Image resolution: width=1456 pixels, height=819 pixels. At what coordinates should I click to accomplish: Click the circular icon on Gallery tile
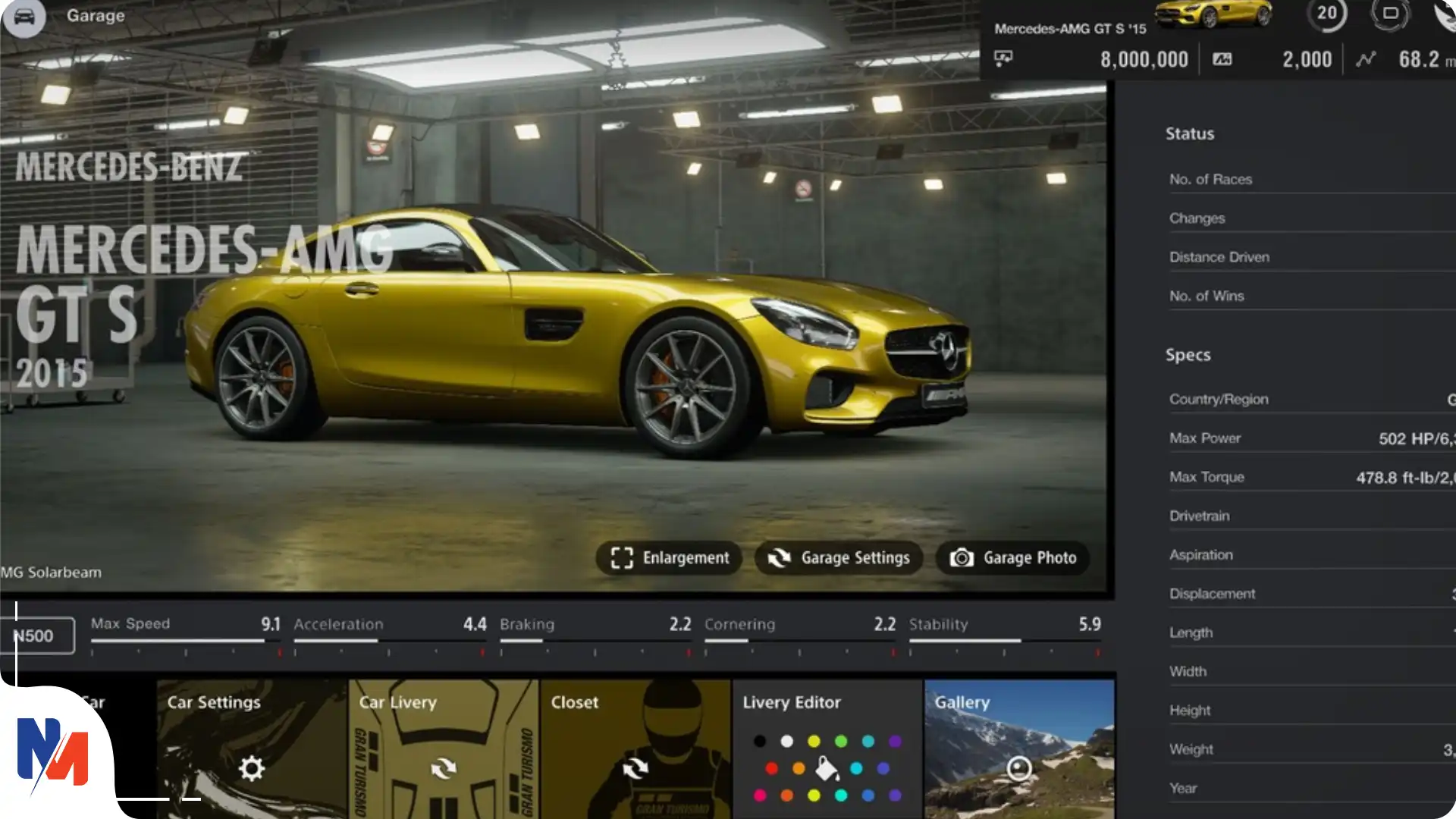pyautogui.click(x=1019, y=769)
